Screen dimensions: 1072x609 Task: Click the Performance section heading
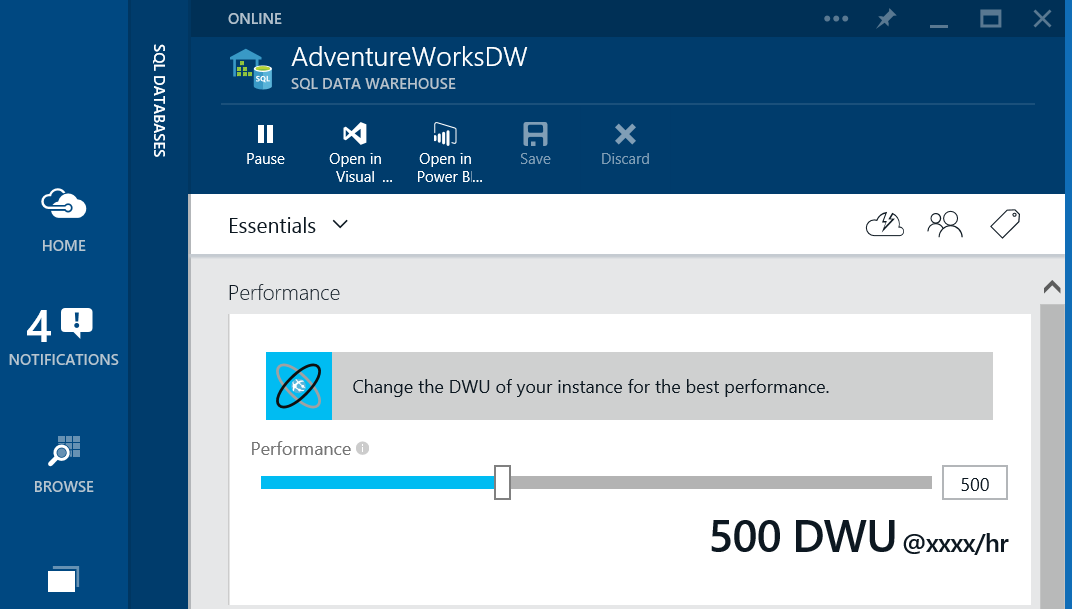click(284, 293)
